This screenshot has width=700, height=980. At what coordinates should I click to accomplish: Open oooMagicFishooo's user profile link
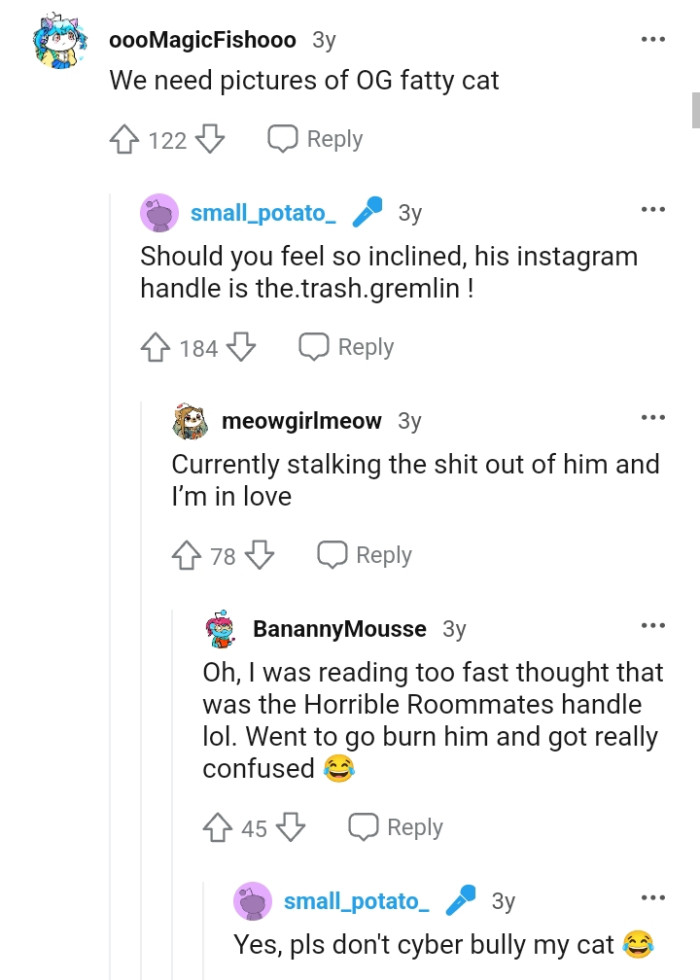(x=203, y=40)
